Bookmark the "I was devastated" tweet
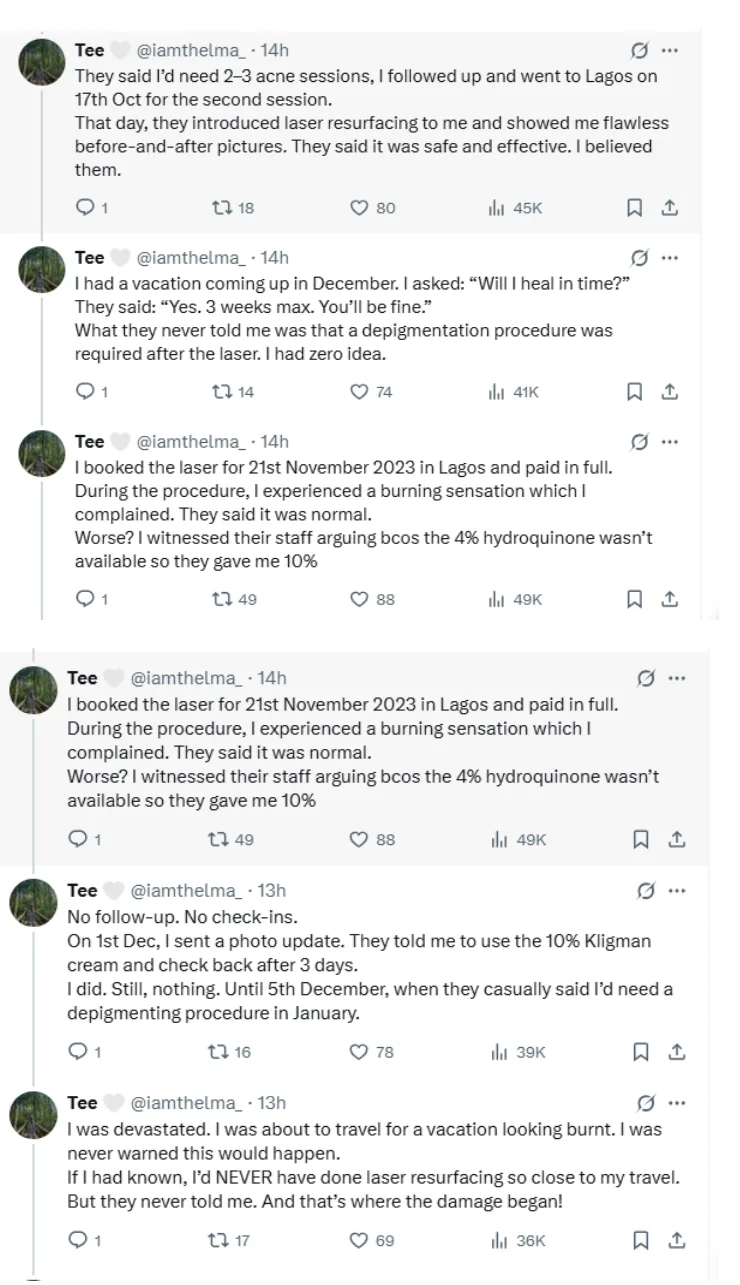The width and height of the screenshot is (740, 1285). 642,1240
